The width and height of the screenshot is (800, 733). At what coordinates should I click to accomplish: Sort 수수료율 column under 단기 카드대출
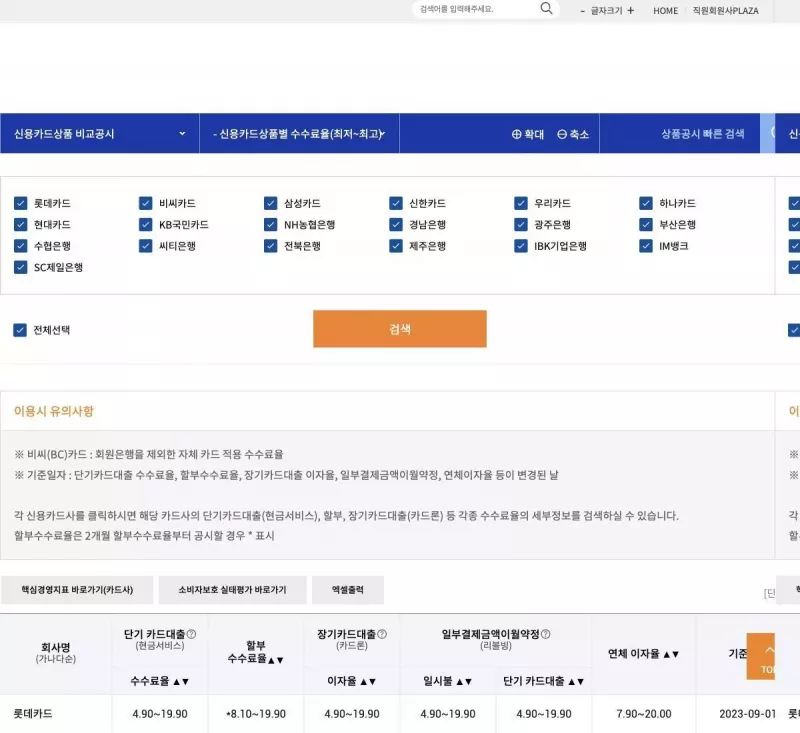(181, 681)
